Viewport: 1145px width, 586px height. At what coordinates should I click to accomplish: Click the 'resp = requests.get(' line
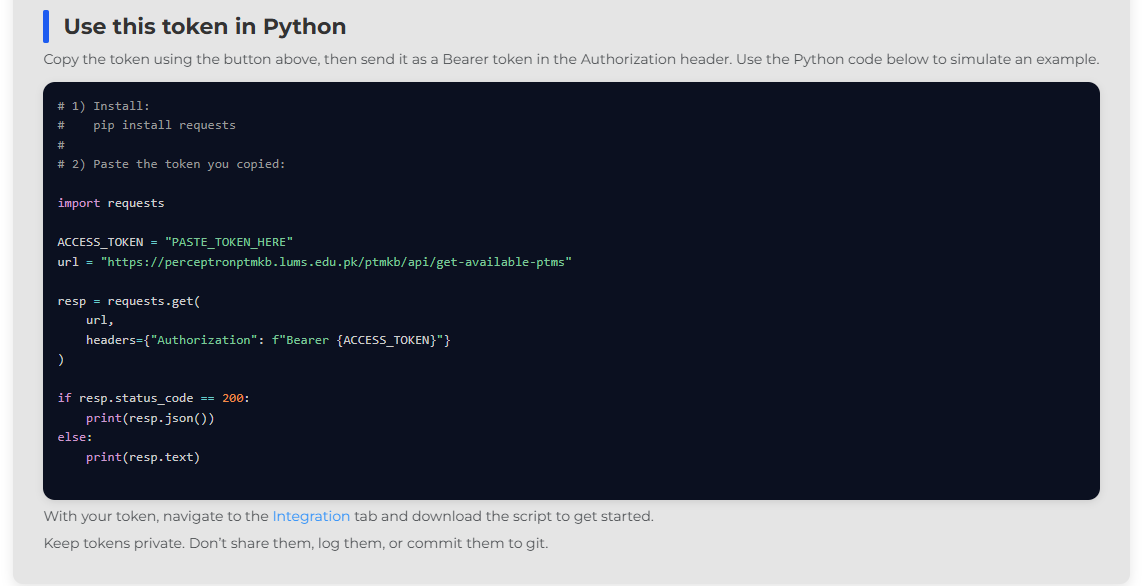pos(129,301)
